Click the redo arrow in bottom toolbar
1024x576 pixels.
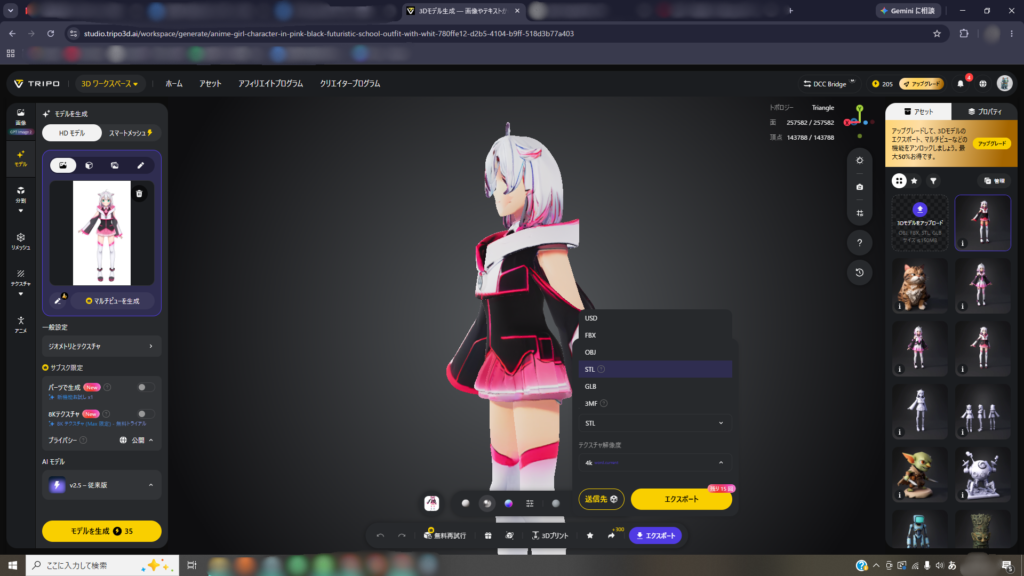pos(402,536)
